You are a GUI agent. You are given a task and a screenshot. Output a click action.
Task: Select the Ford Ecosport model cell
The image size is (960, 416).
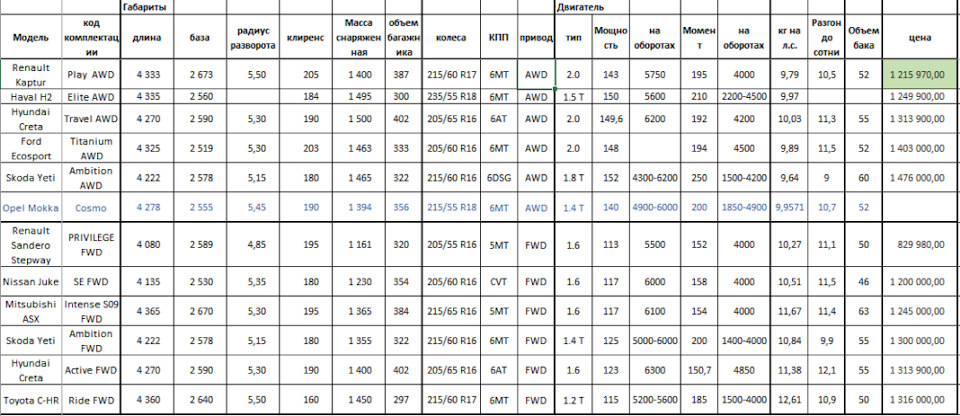pos(31,149)
